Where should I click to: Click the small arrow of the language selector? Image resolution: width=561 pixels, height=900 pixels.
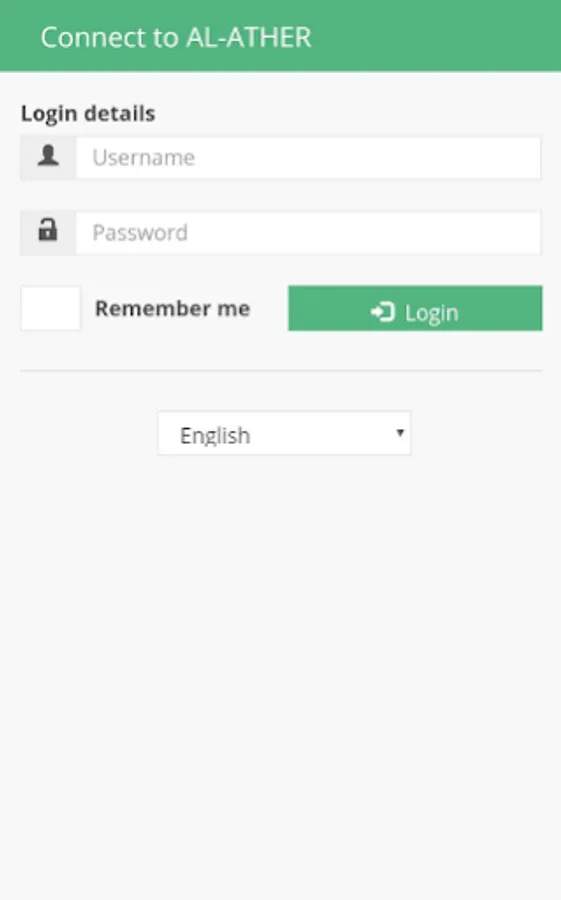coord(400,432)
